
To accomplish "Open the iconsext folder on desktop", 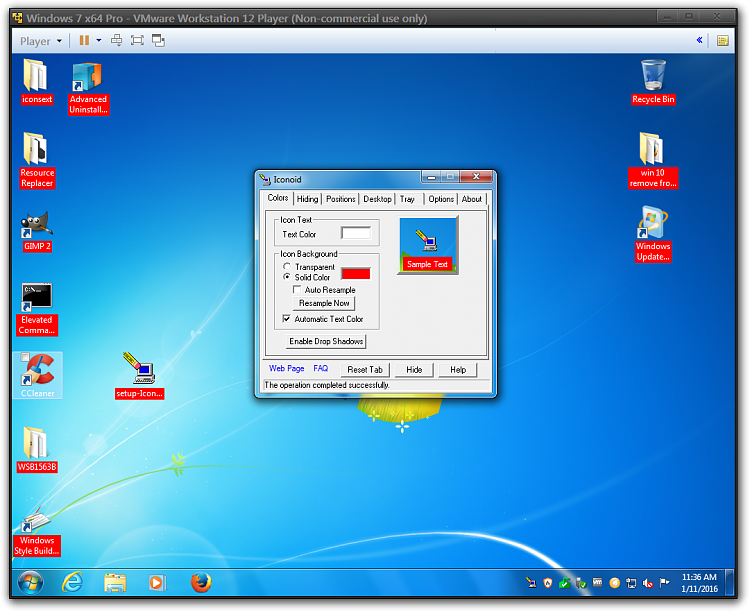I will click(36, 81).
